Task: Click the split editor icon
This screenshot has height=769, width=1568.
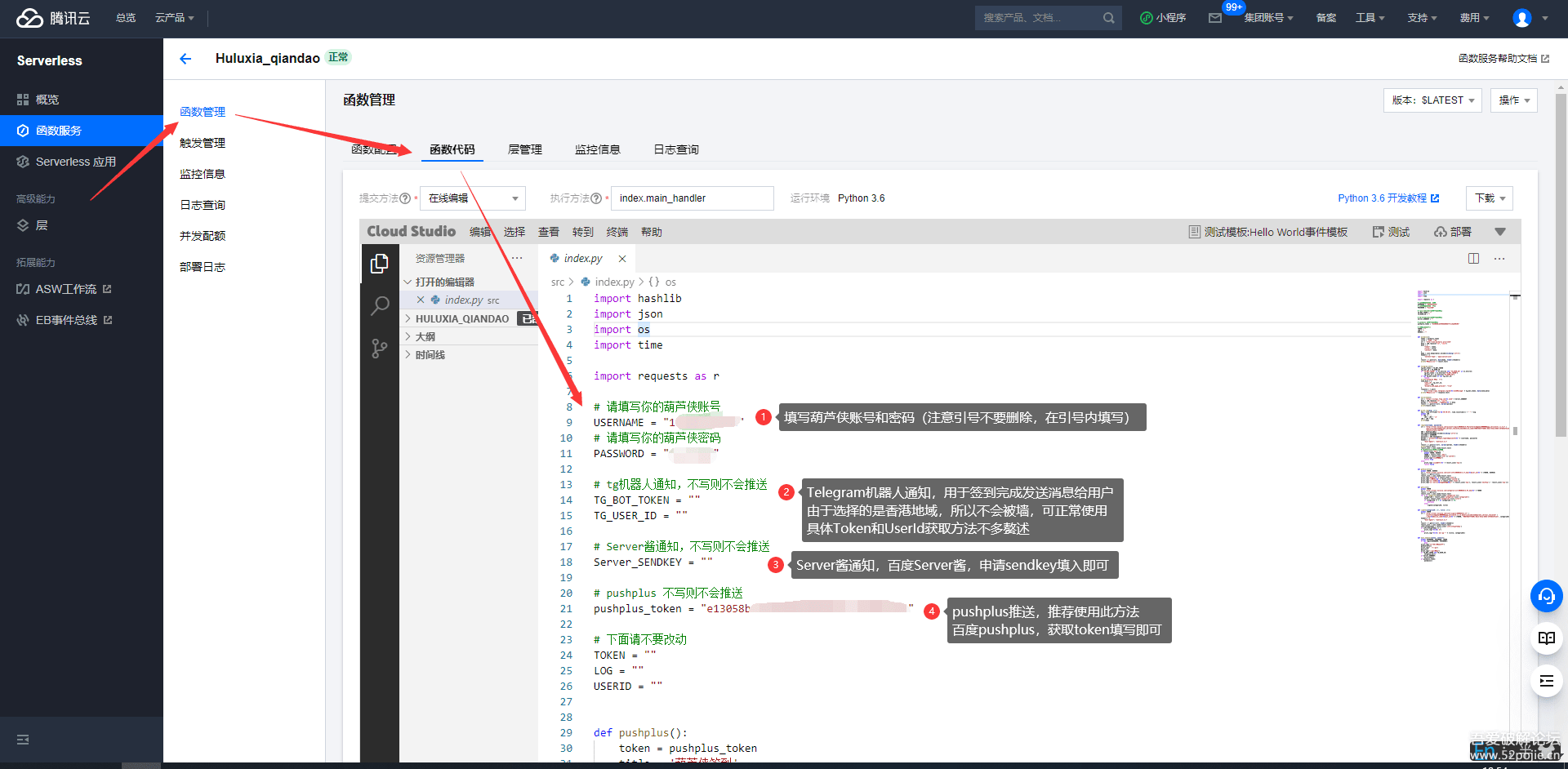Action: 1474,259
